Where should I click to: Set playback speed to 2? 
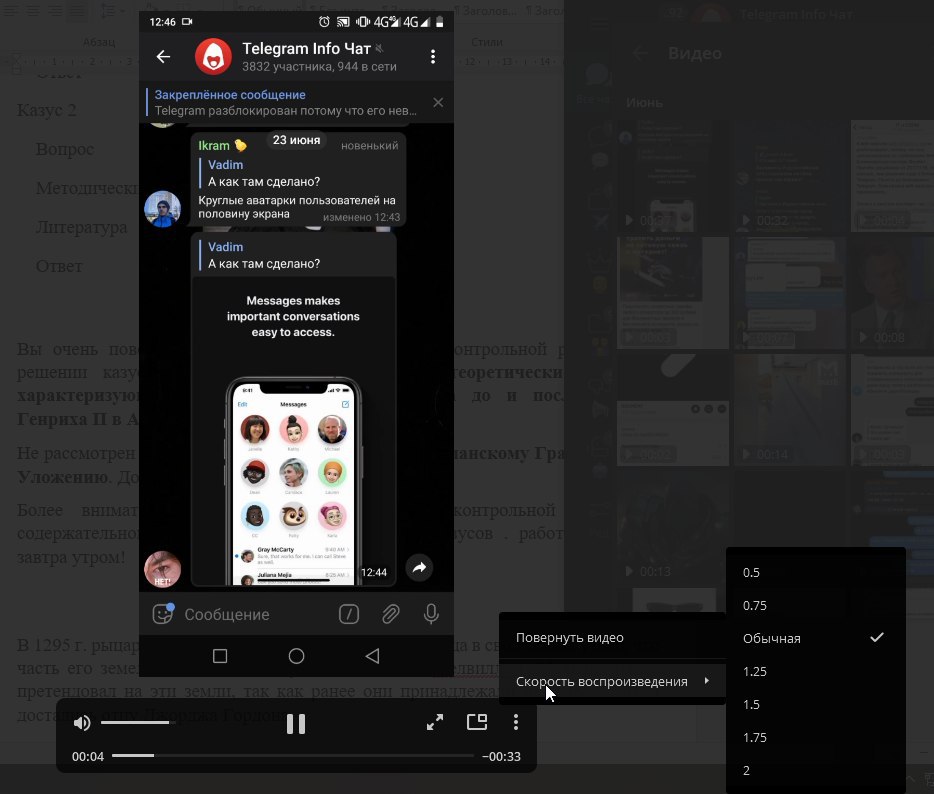[815, 770]
